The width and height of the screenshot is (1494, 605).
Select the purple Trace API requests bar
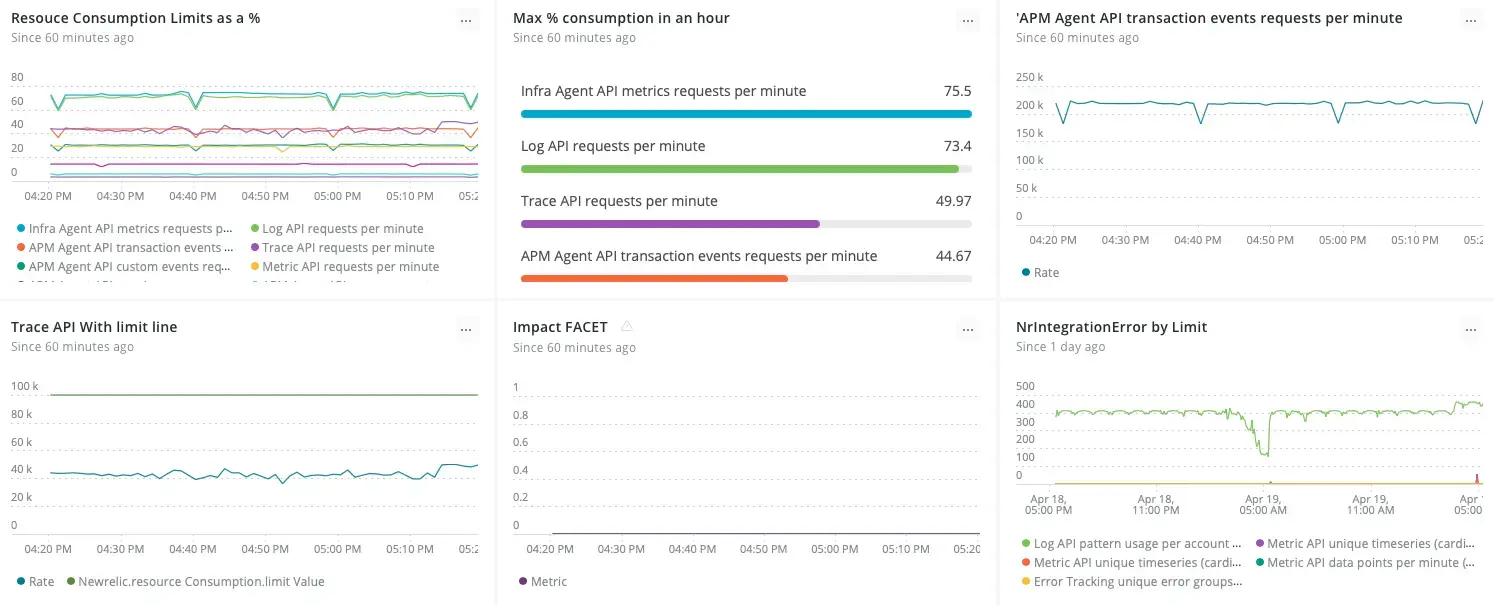(x=670, y=224)
